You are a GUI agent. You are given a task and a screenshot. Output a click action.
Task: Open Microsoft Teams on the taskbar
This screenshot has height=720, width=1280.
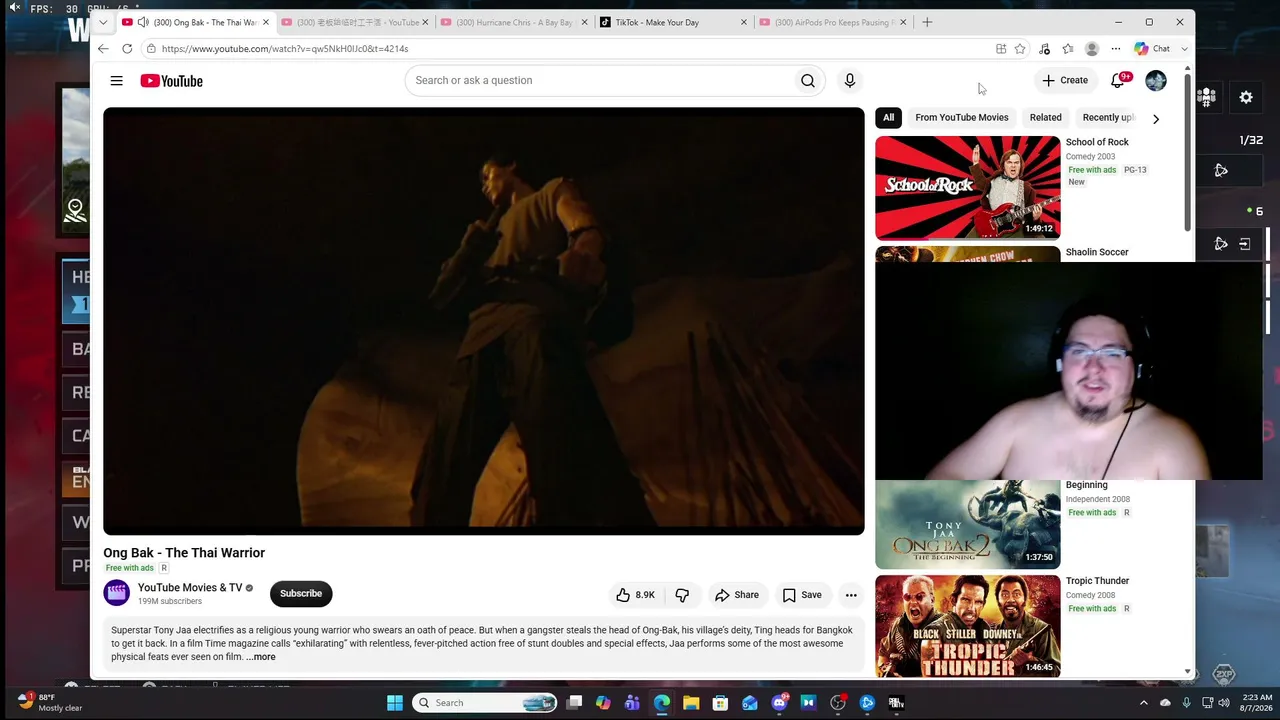[632, 703]
